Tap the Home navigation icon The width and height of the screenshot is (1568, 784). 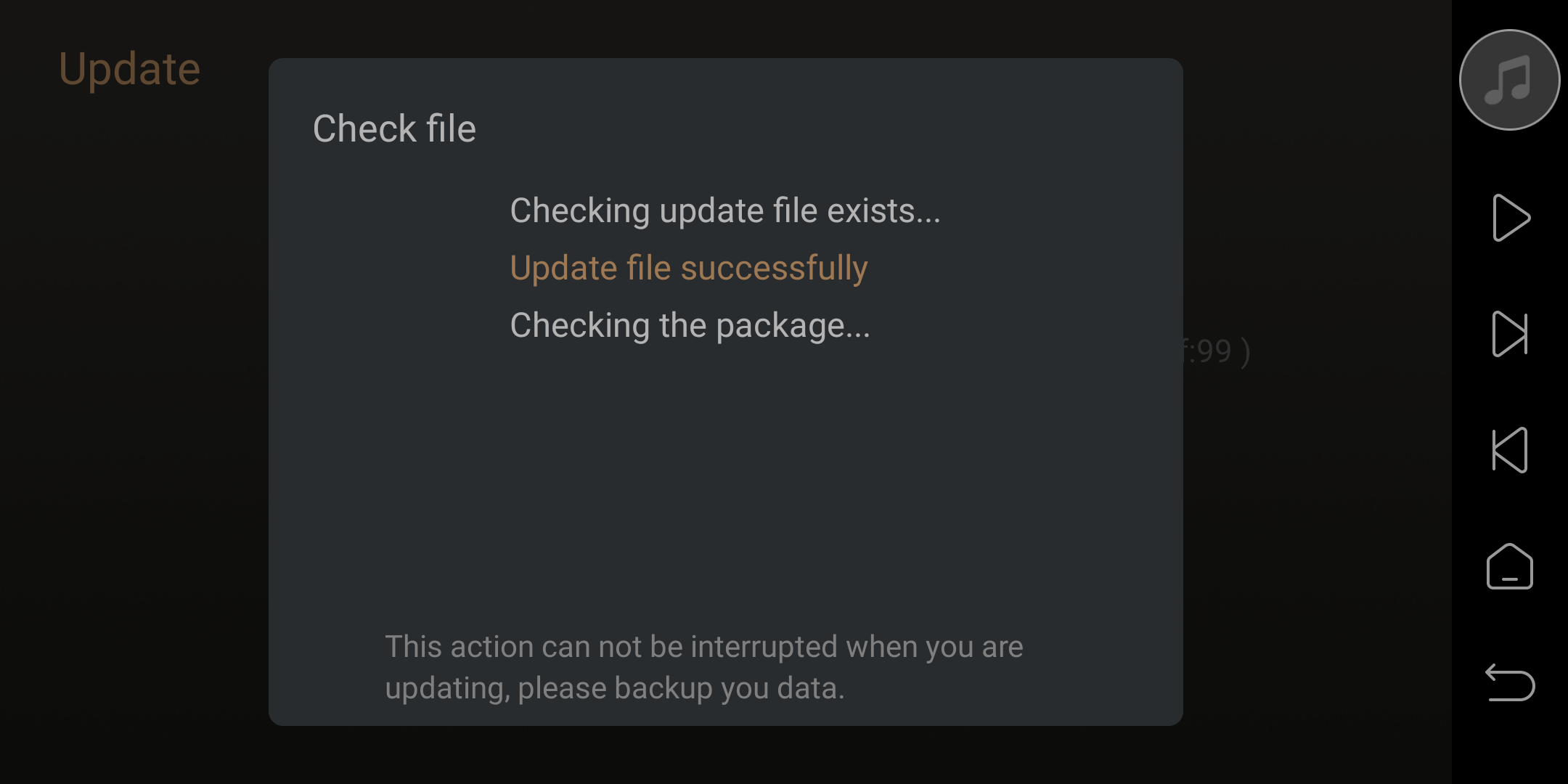coord(1510,566)
